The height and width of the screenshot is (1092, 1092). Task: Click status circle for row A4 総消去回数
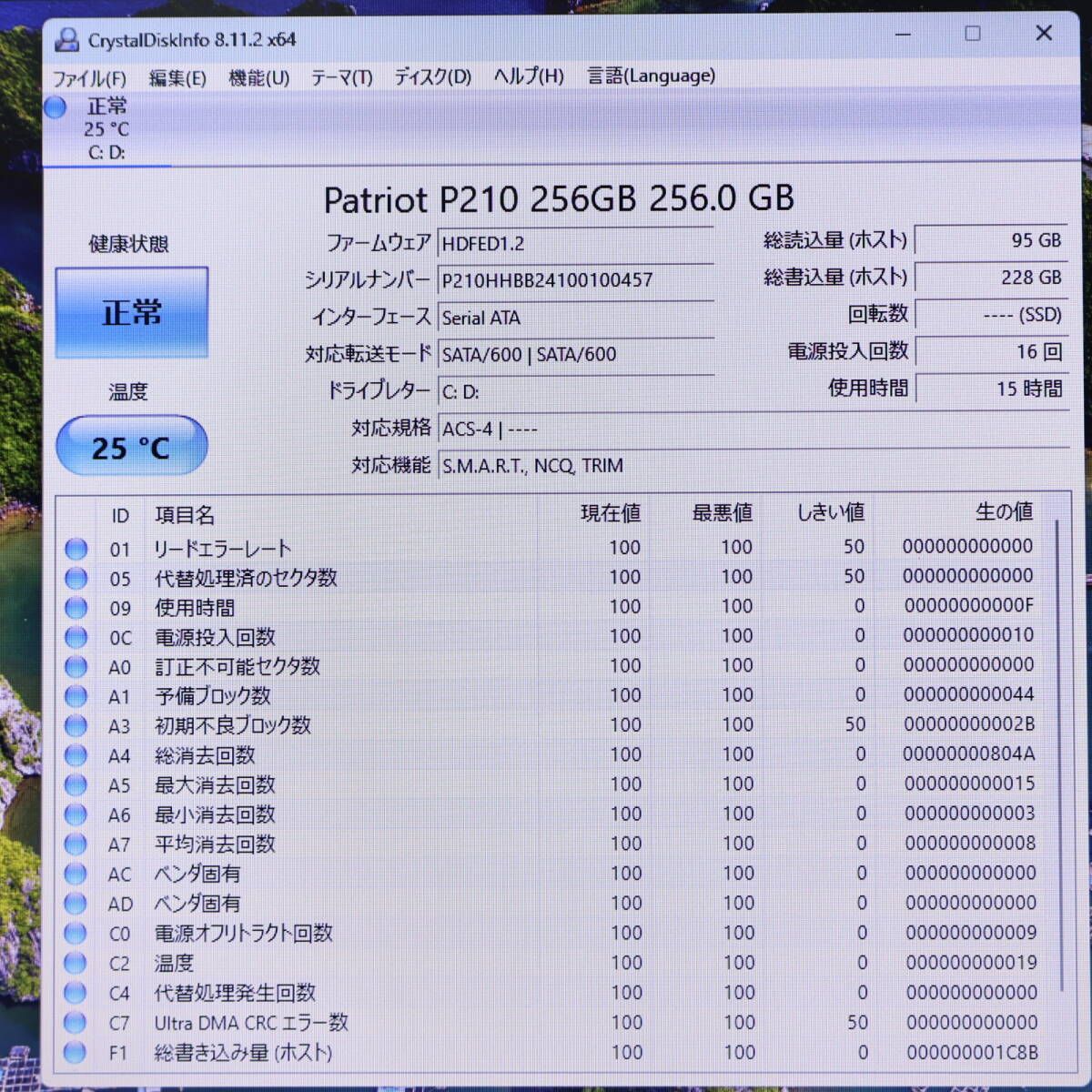tap(76, 755)
